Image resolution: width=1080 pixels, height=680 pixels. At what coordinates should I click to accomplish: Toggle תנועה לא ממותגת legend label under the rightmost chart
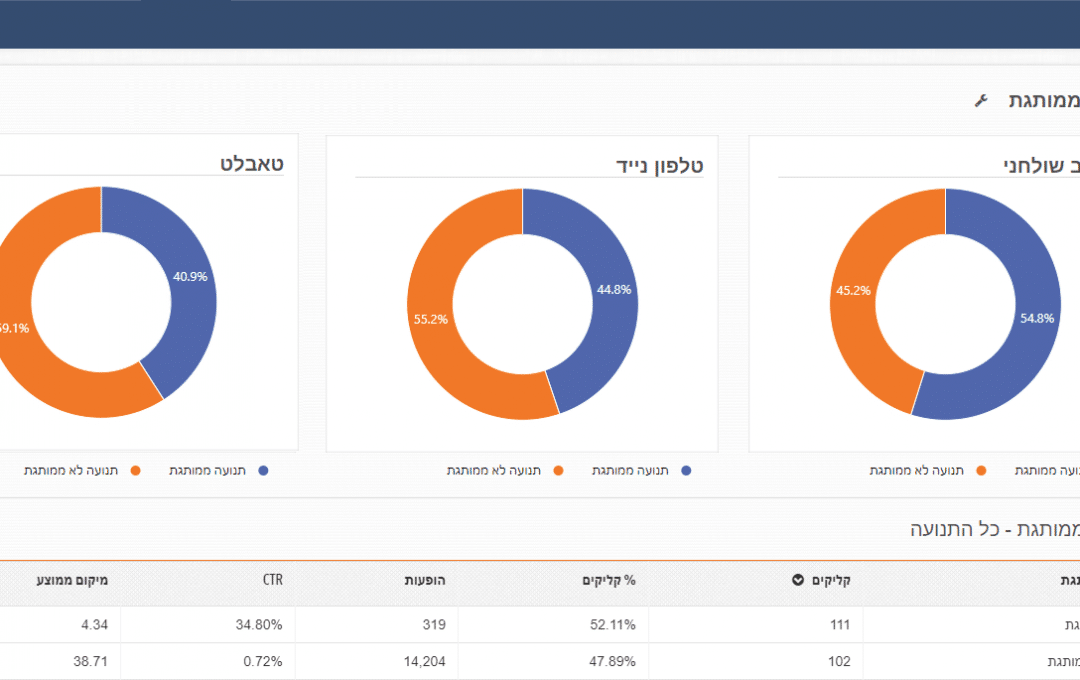tap(917, 471)
